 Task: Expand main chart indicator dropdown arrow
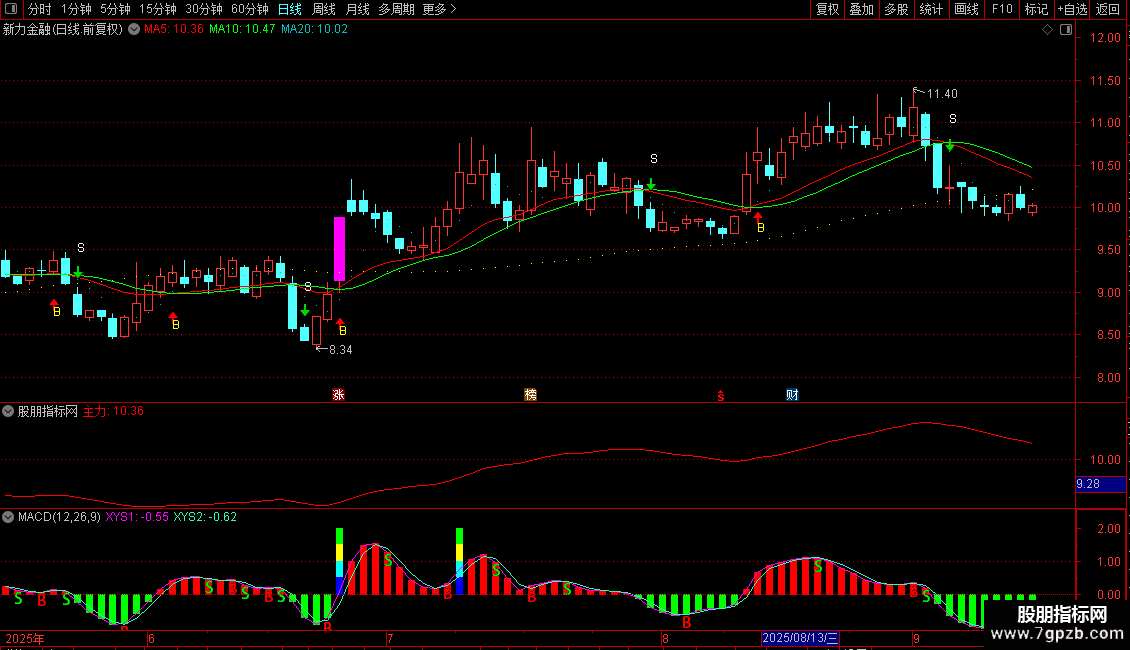[x=134, y=30]
